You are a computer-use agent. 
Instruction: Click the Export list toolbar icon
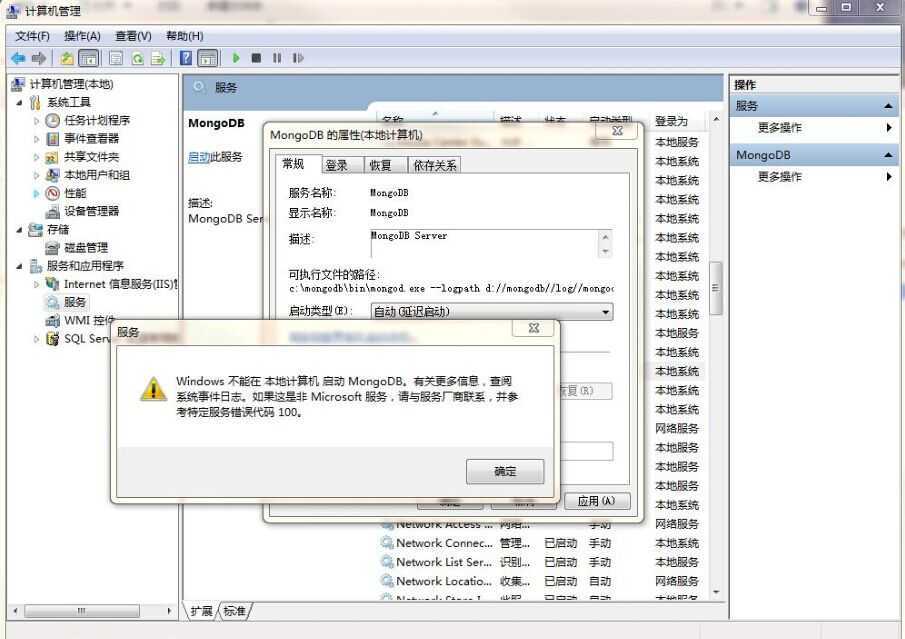click(158, 58)
